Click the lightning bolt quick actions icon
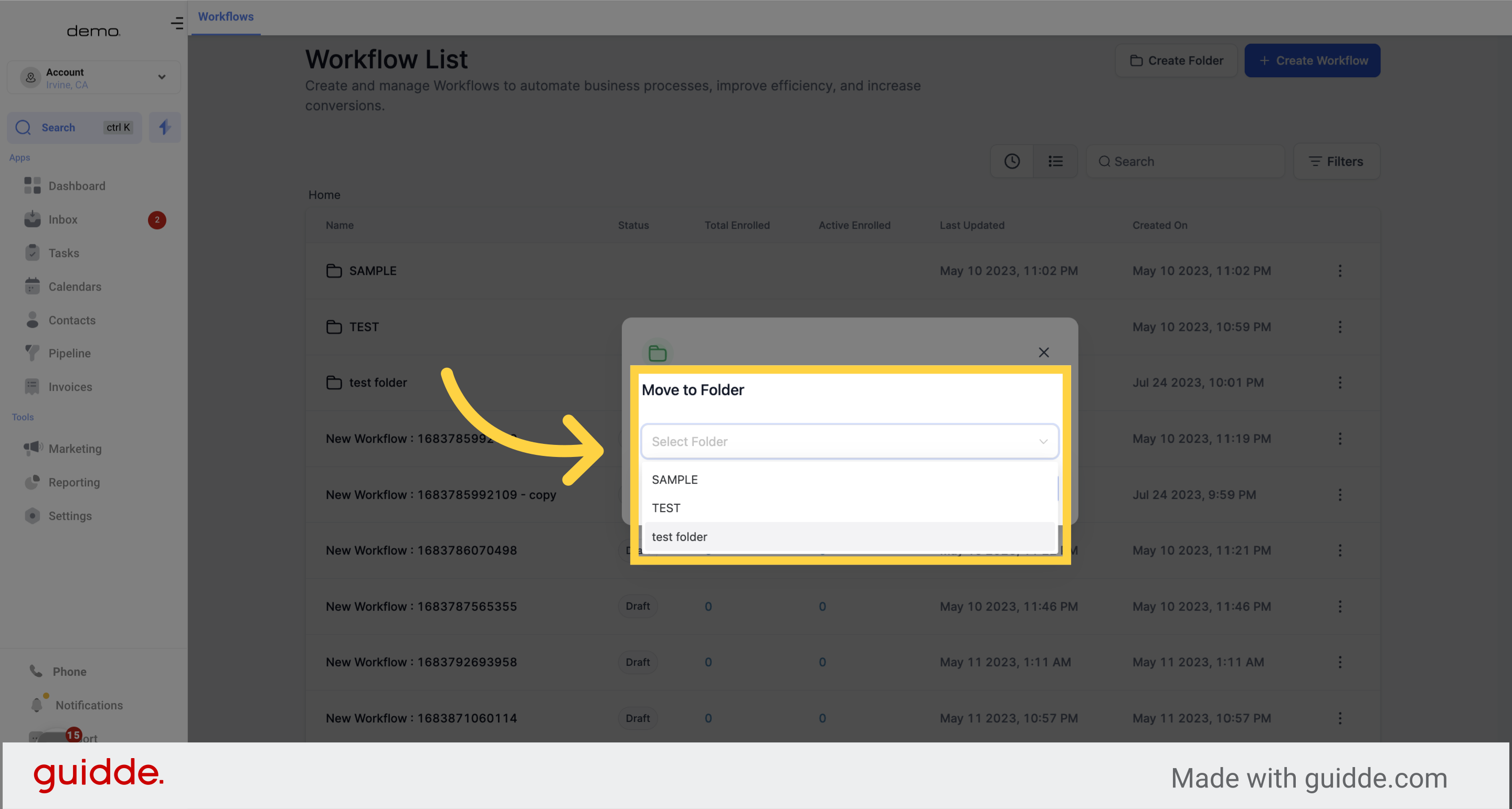1512x809 pixels. (165, 127)
